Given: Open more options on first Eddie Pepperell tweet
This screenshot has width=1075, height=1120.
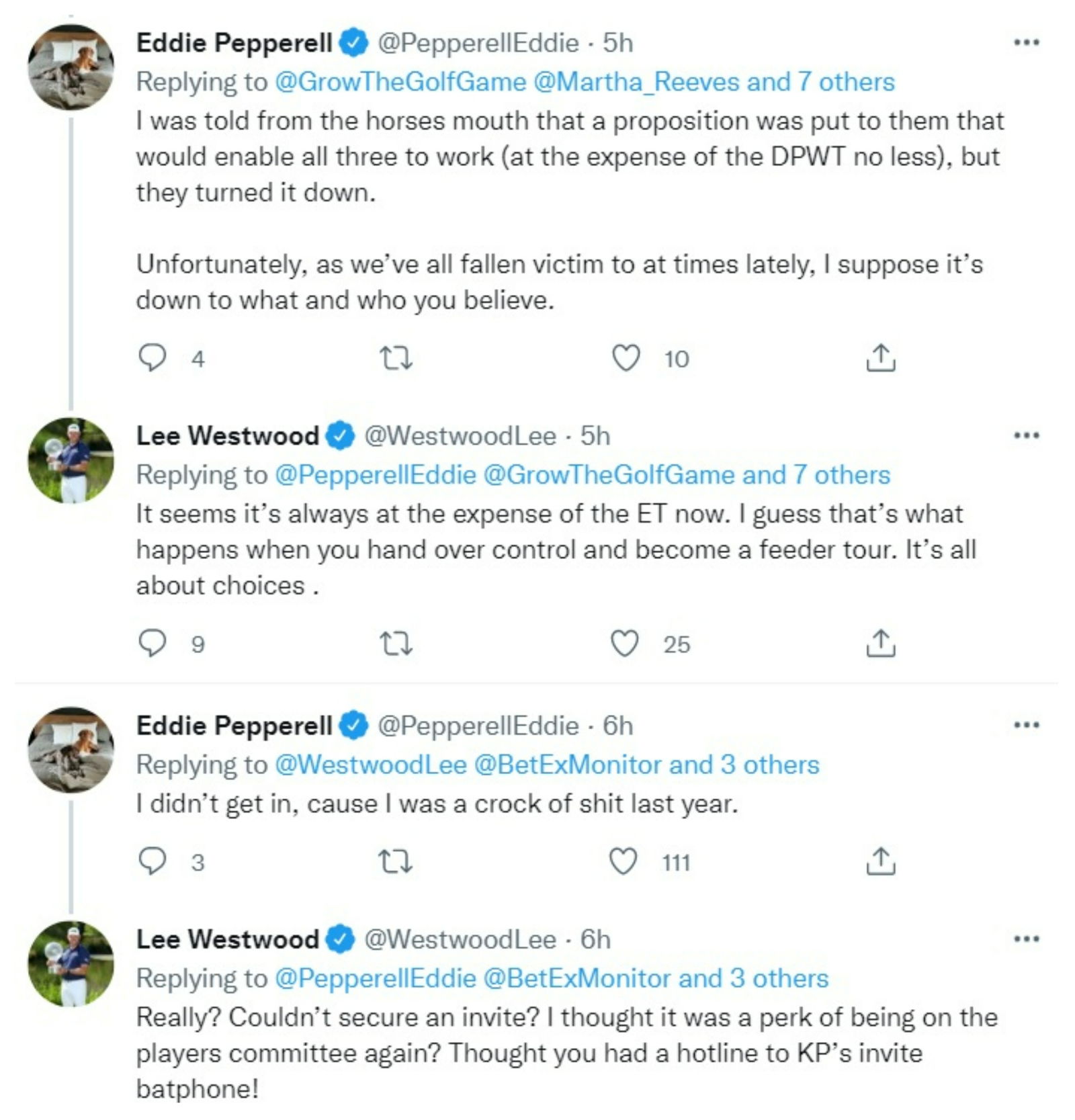Looking at the screenshot, I should [1027, 43].
